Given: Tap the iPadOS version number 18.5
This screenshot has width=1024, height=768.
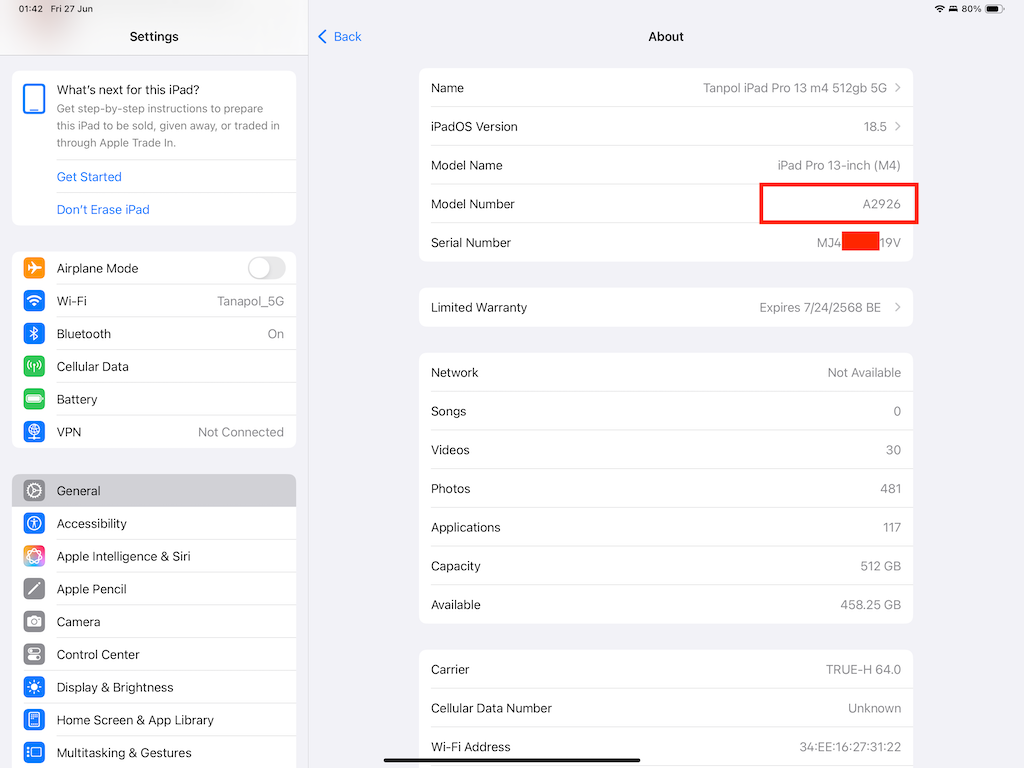Looking at the screenshot, I should tap(875, 126).
